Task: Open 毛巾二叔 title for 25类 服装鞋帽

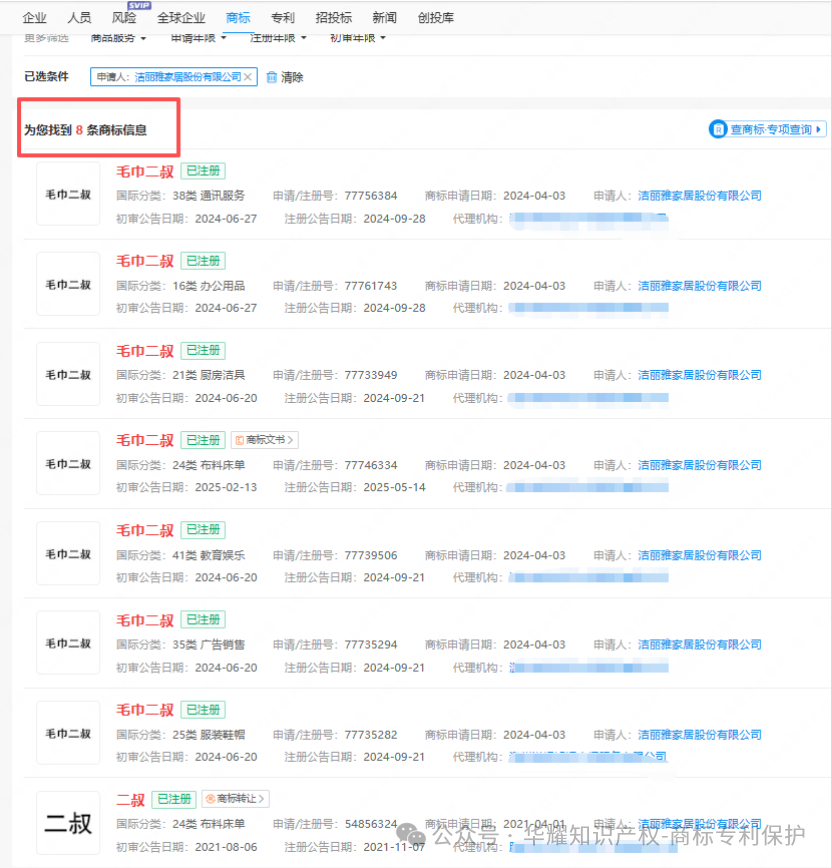Action: point(145,710)
